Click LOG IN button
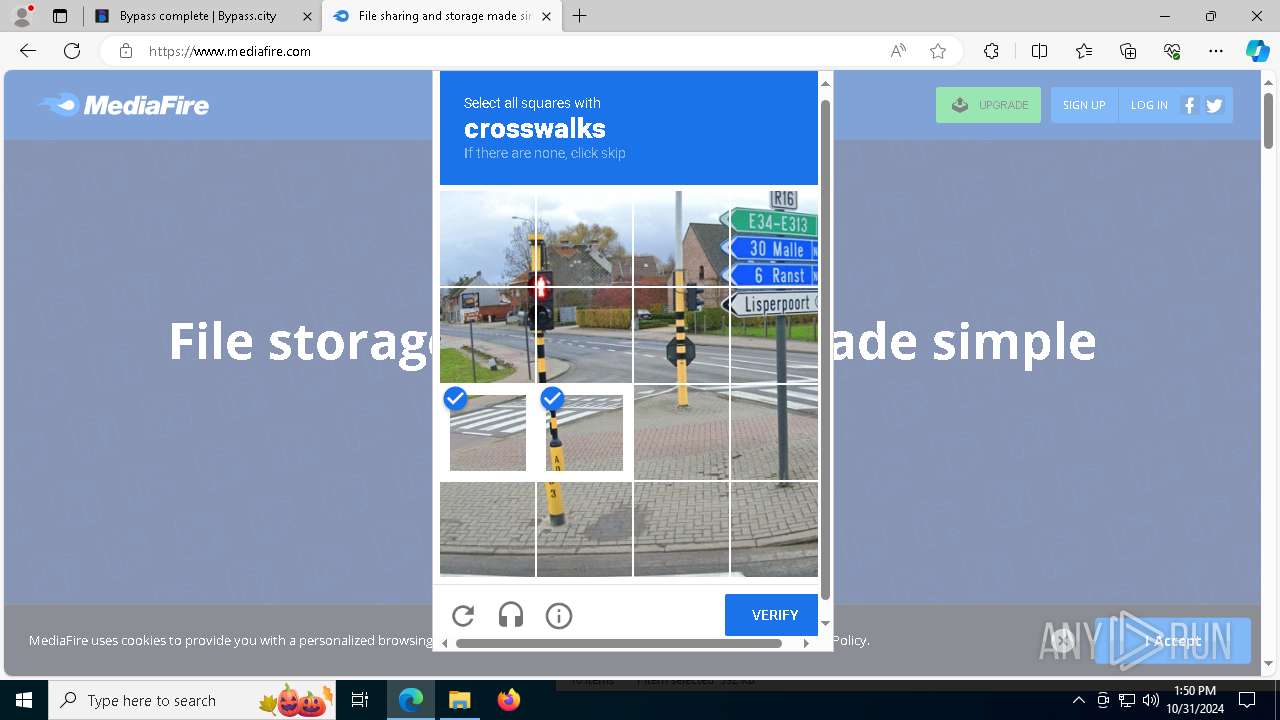The image size is (1280, 720). [x=1149, y=105]
